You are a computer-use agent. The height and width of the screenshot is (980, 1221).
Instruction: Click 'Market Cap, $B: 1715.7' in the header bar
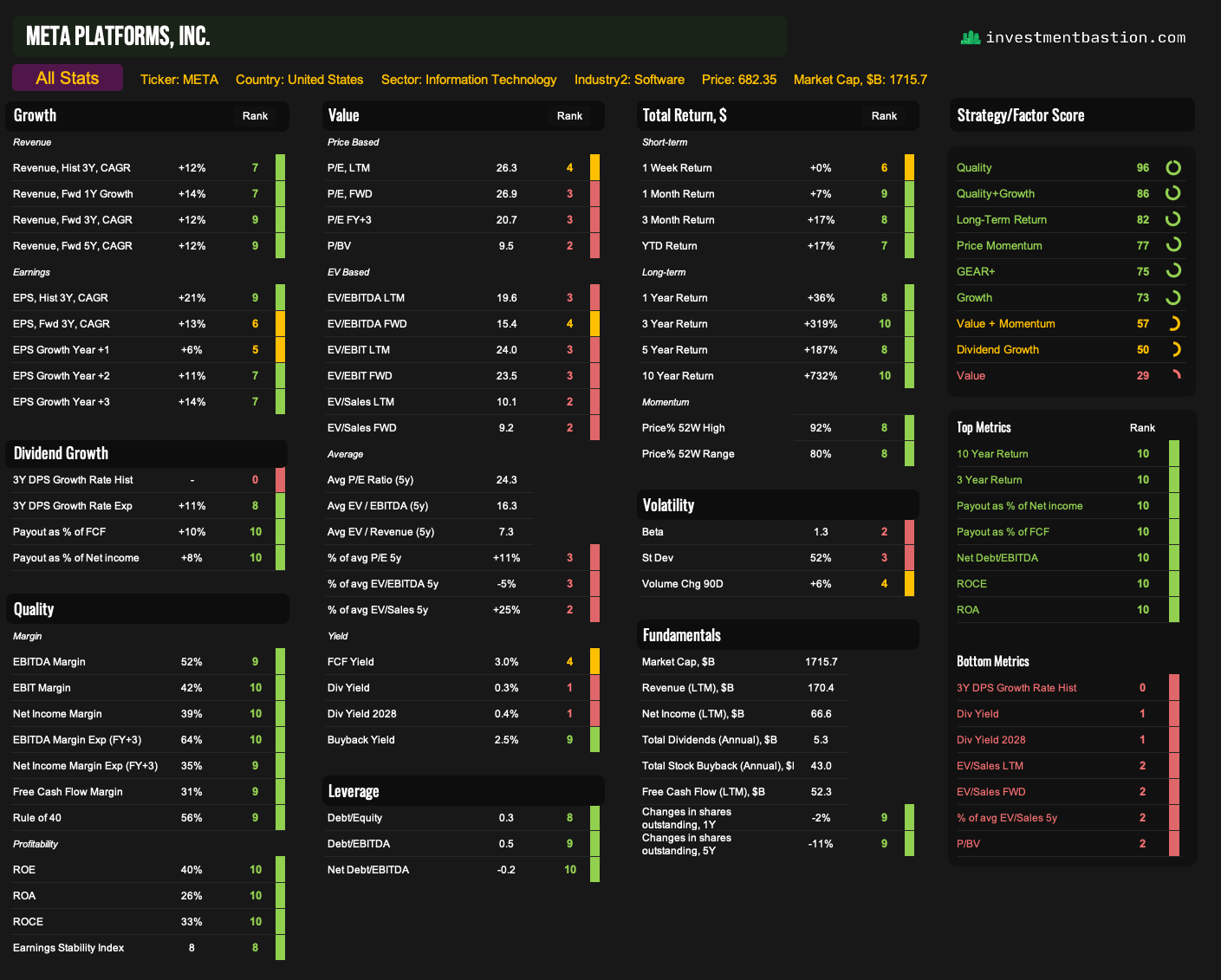pos(861,79)
